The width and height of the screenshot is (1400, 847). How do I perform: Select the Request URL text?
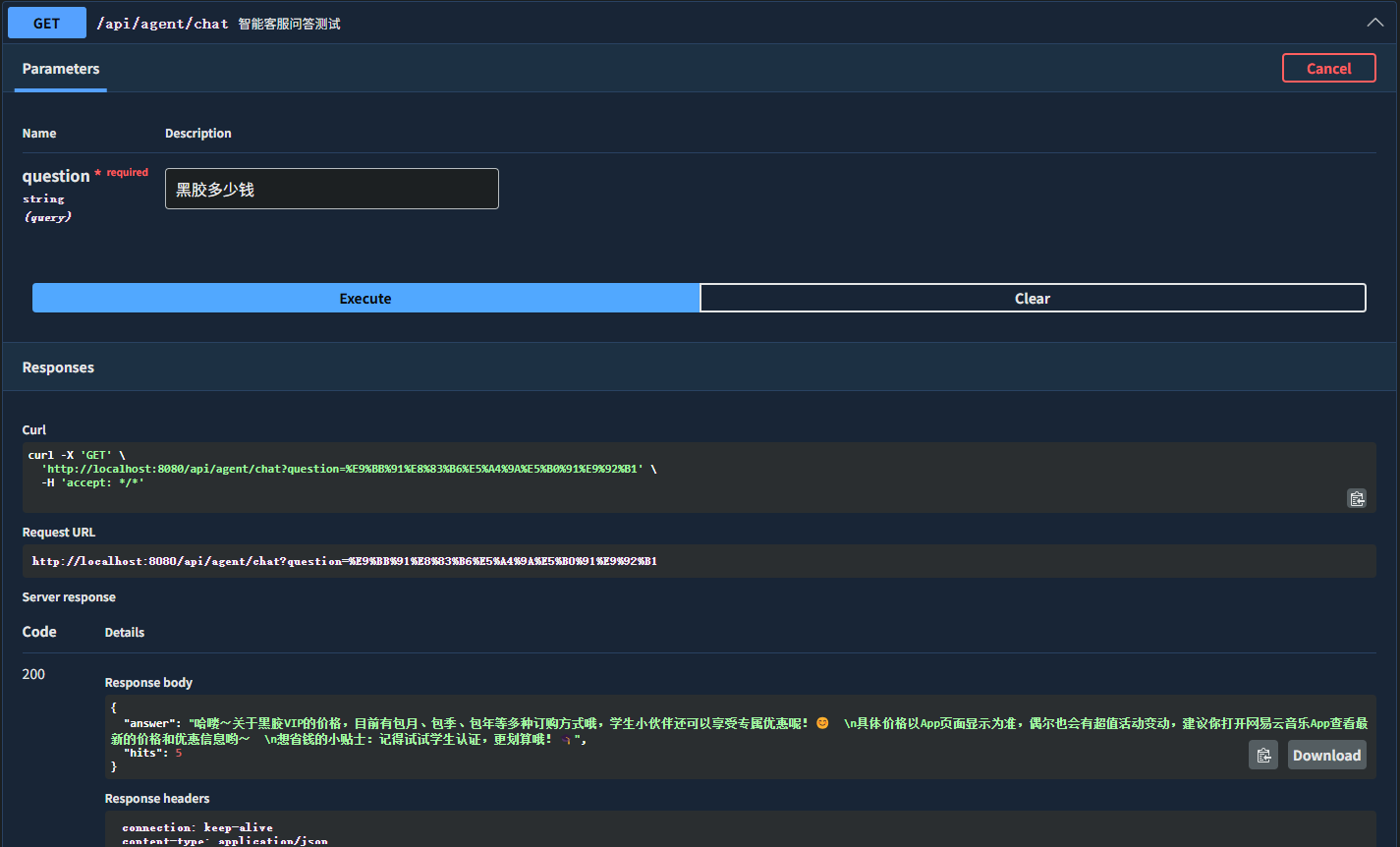[x=346, y=561]
